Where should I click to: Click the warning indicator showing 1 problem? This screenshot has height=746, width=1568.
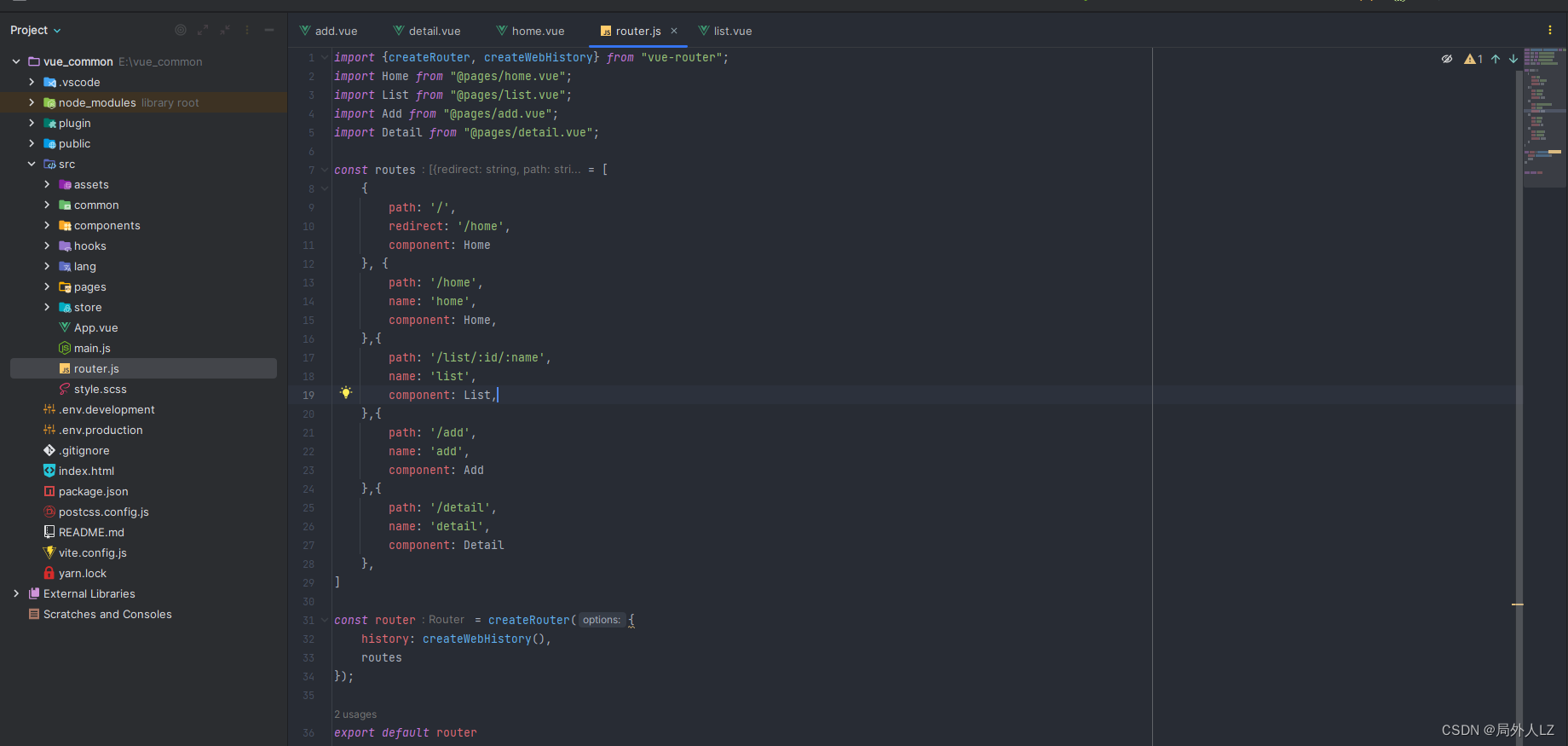(x=1473, y=59)
